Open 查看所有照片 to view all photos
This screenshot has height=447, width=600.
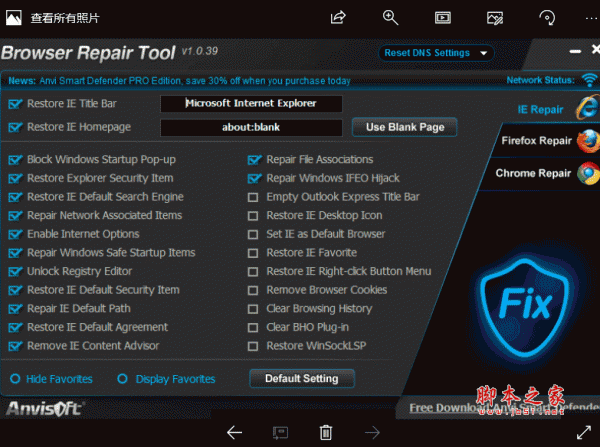65,18
